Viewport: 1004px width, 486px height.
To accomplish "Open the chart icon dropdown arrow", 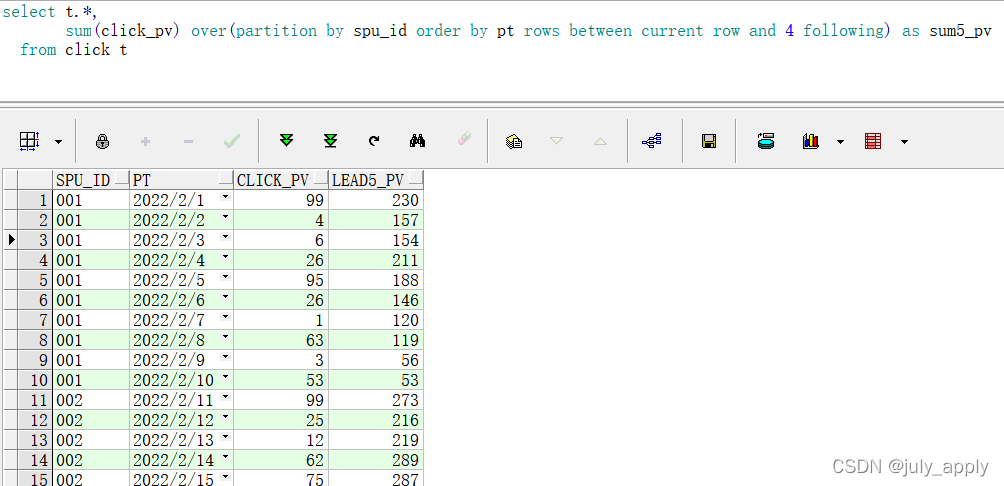I will coord(840,142).
